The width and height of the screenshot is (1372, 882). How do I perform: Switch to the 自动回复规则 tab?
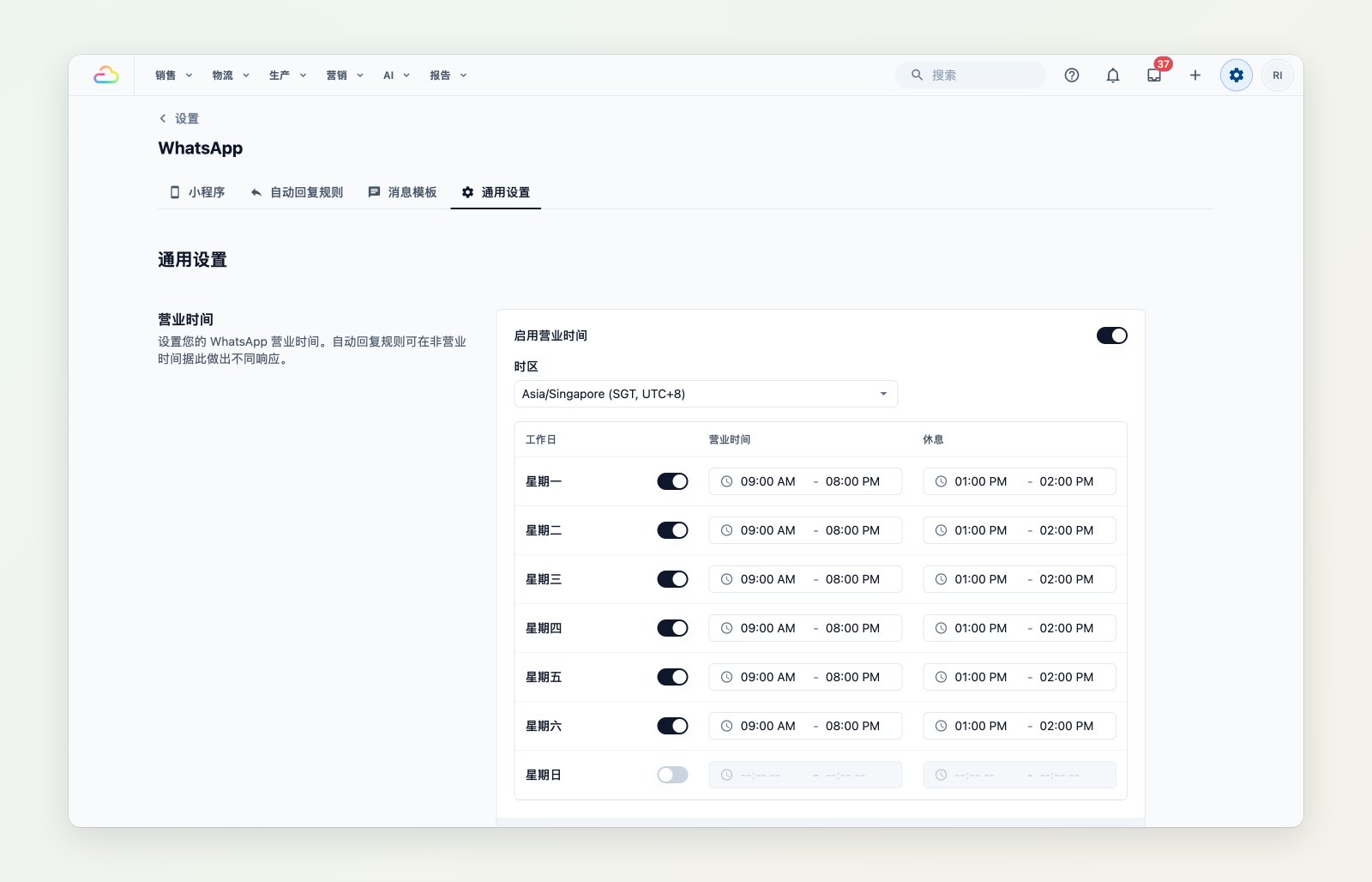297,192
